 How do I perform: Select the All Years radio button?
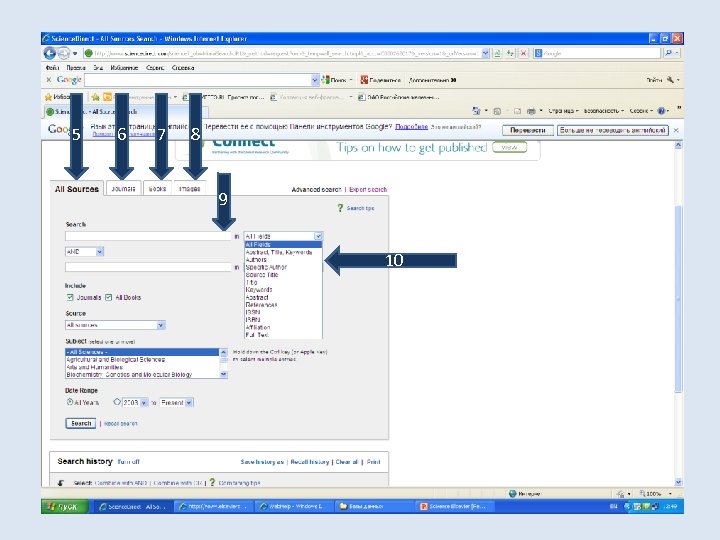tap(70, 402)
